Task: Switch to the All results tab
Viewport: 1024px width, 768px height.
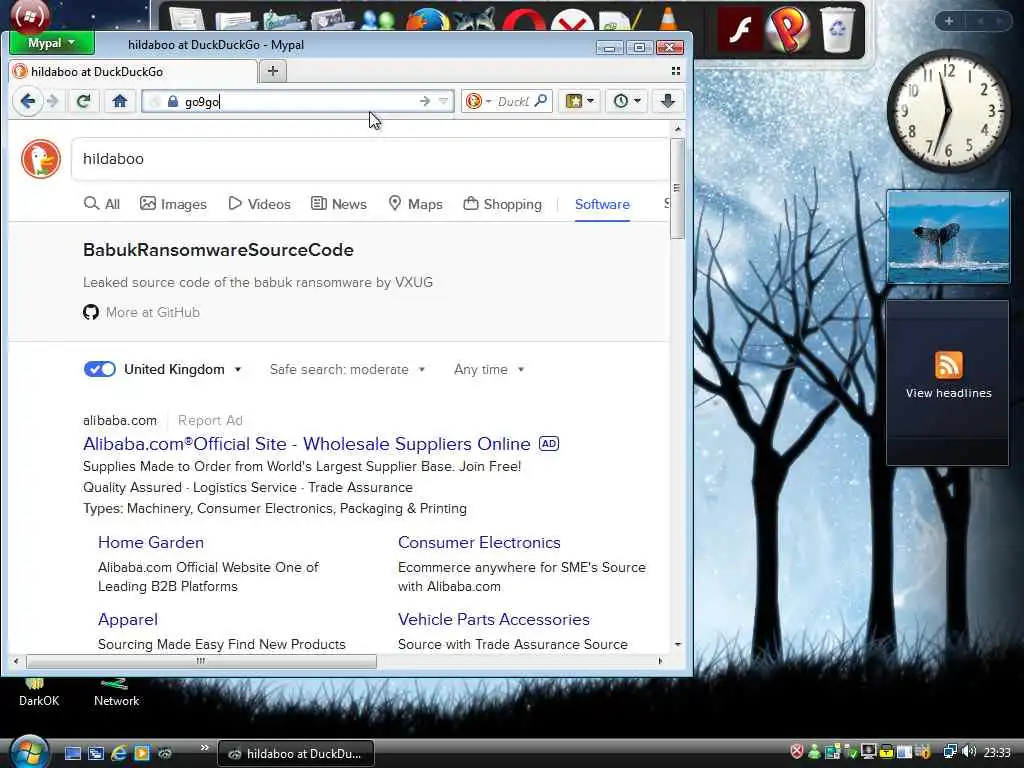Action: click(x=102, y=204)
